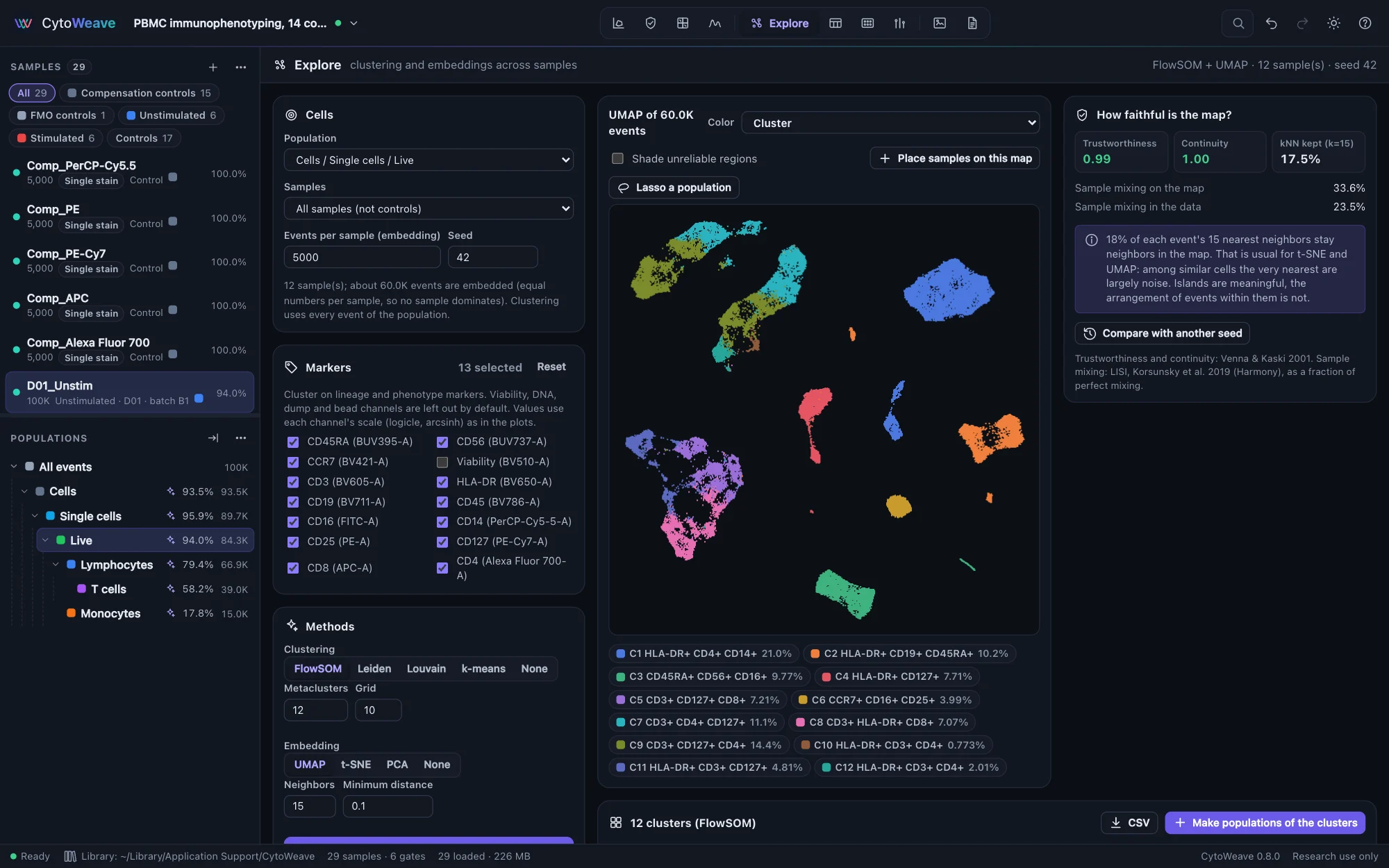
Task: Uncheck the CD45RA (BUV395-A) marker
Action: pos(293,442)
